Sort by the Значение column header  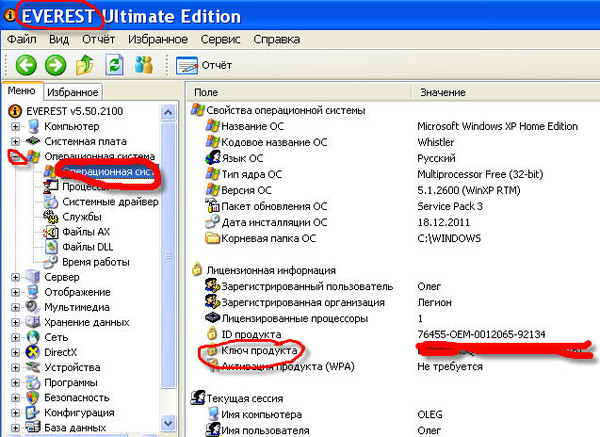coord(506,92)
